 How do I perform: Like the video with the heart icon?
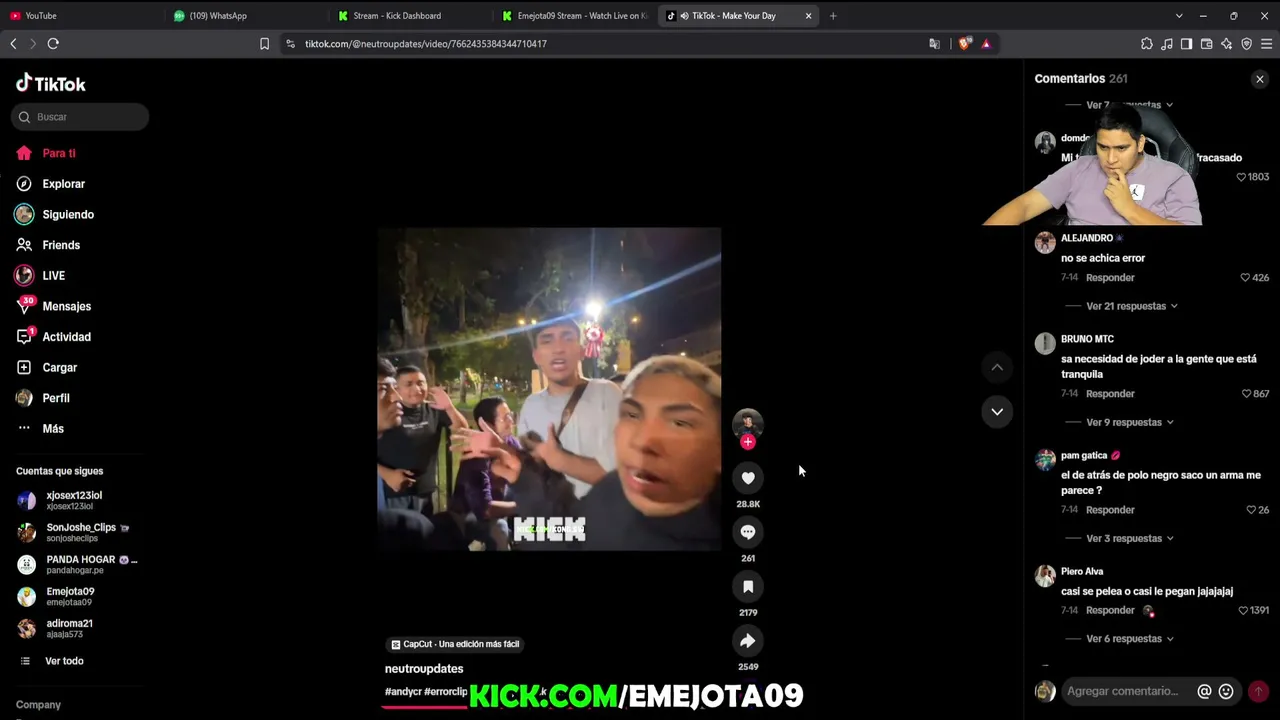(x=748, y=478)
